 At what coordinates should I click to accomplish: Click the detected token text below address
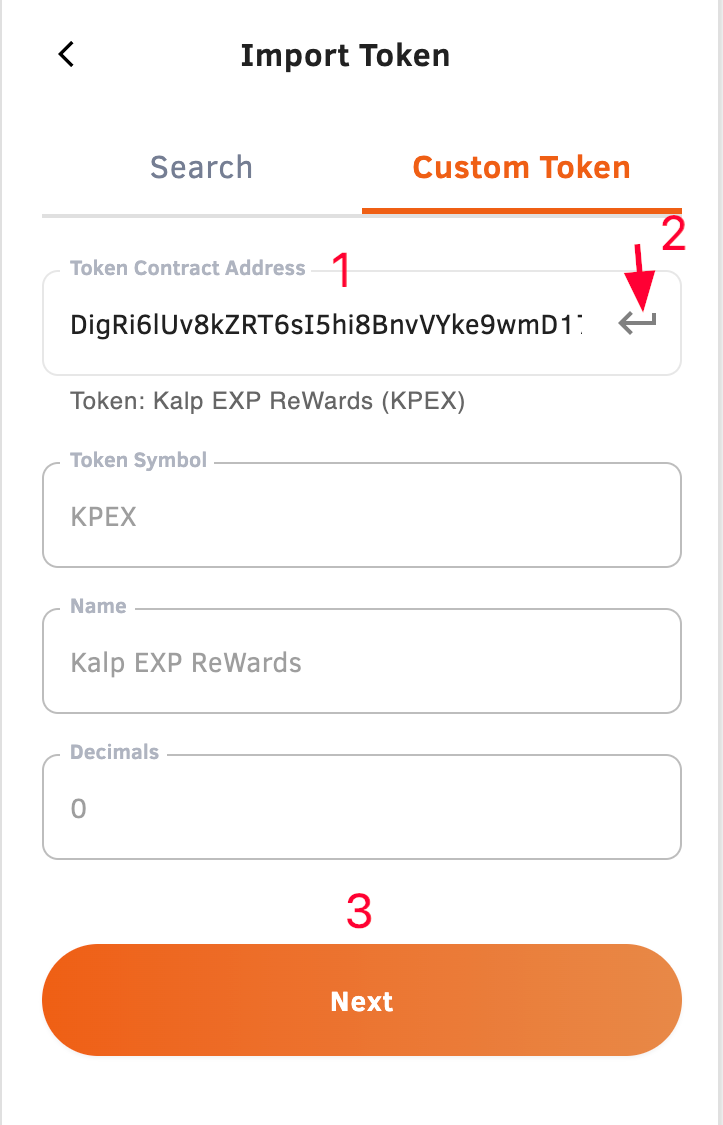pos(268,401)
